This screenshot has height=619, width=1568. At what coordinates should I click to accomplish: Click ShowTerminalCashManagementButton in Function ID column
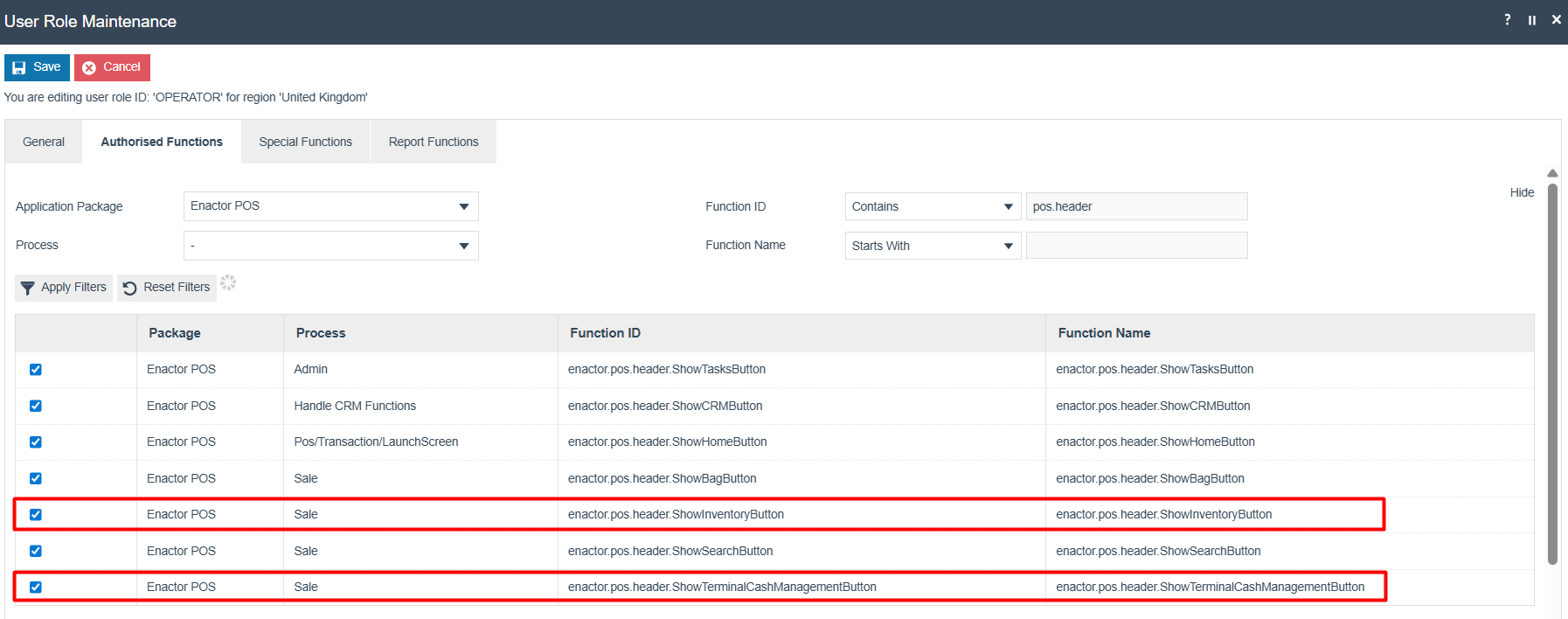coord(722,588)
